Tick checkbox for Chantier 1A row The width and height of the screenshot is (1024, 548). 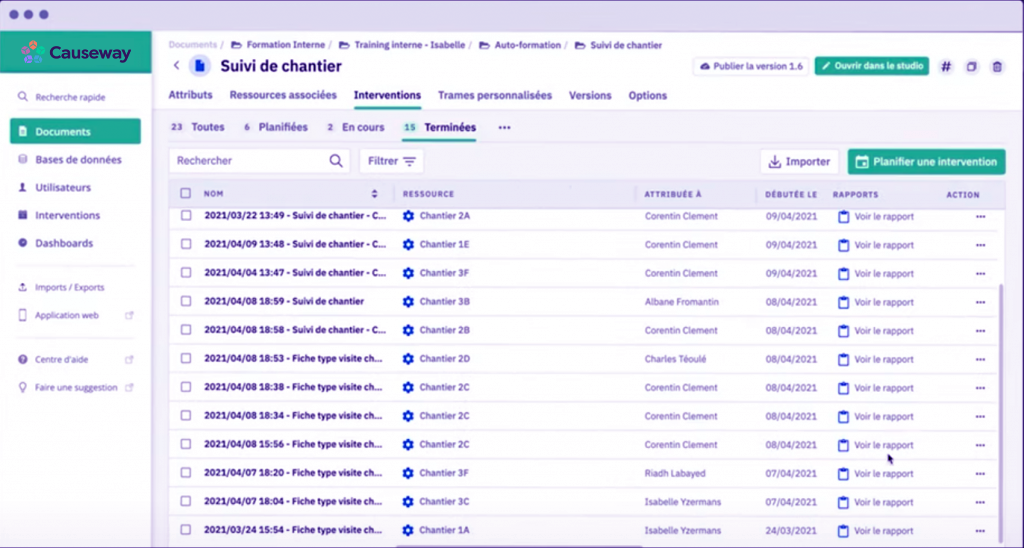pyautogui.click(x=186, y=531)
